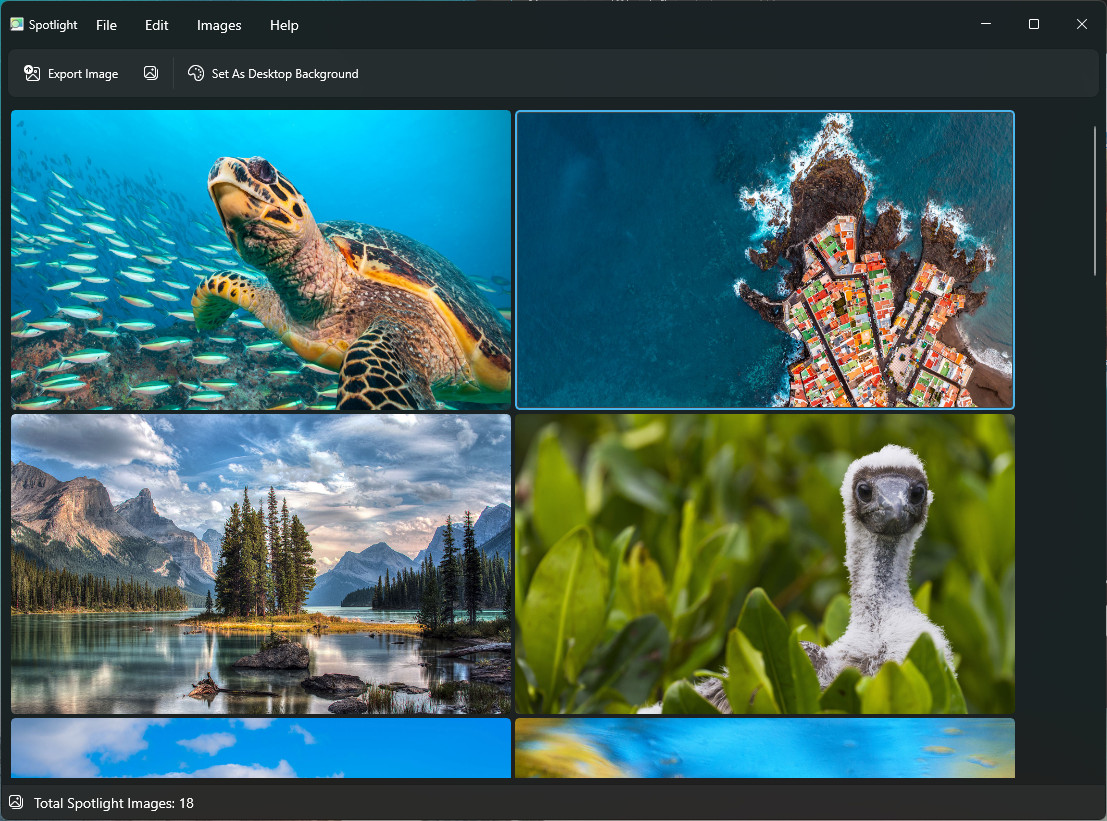Click Set As Desktop Background
The image size is (1107, 821).
tap(273, 74)
